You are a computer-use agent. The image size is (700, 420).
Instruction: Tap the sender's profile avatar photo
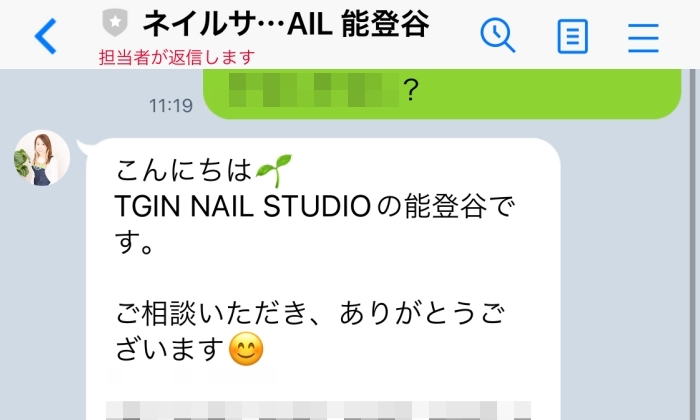42,158
